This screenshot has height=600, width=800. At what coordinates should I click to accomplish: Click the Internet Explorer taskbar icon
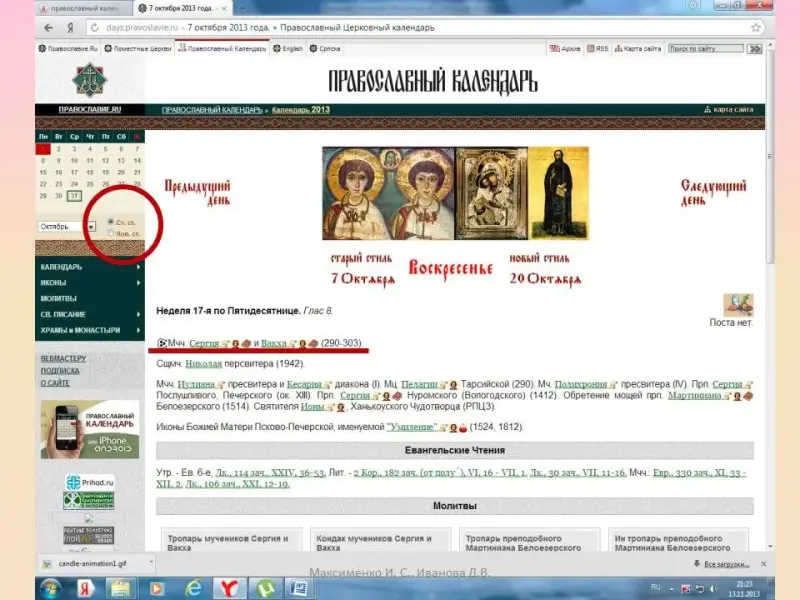(x=193, y=587)
